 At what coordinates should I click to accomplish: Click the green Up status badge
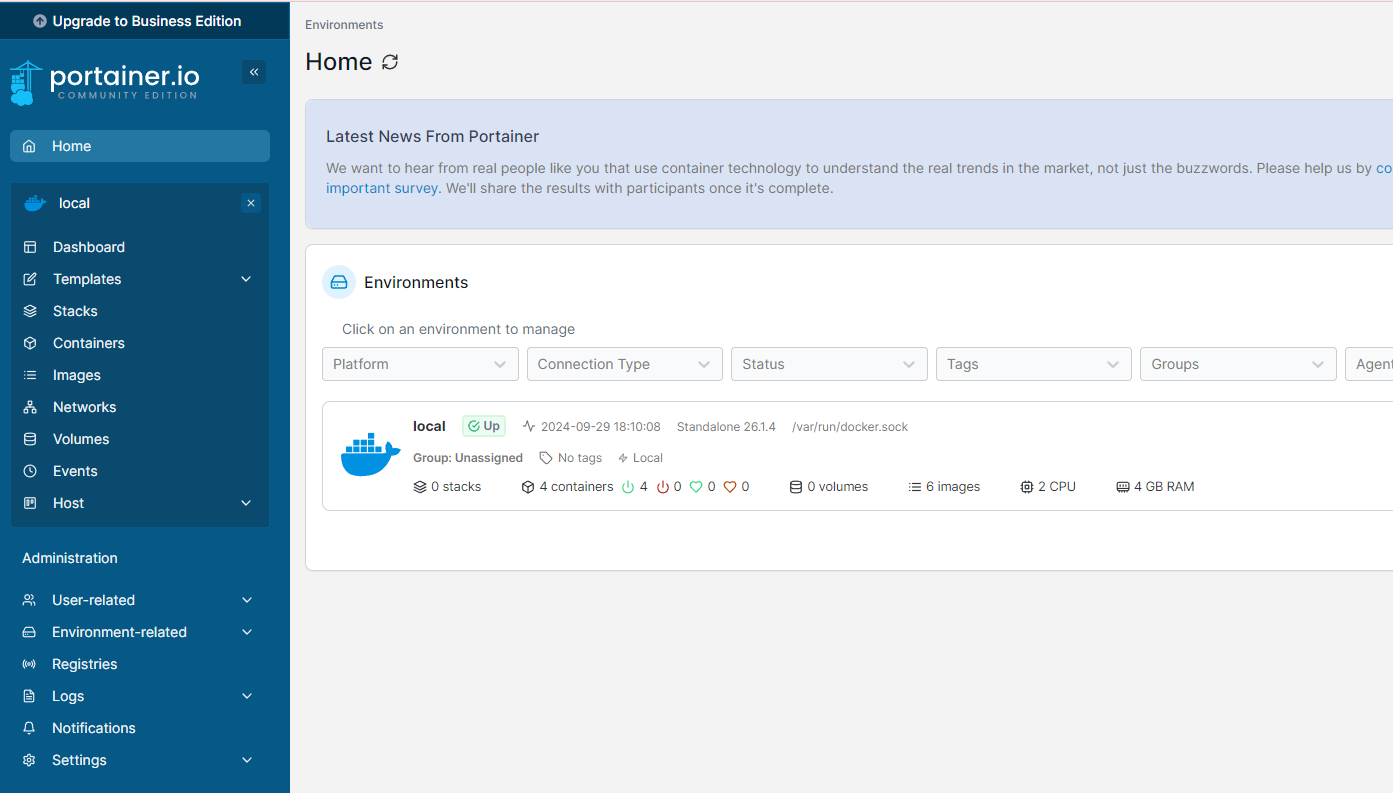click(x=484, y=426)
